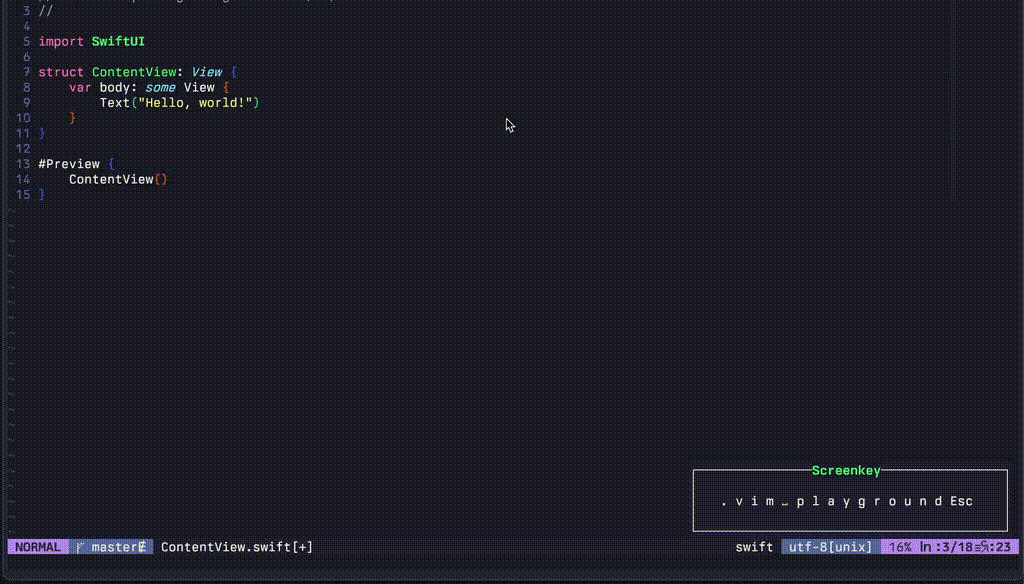Click "Esc" in the Screenkey overlay
This screenshot has width=1024, height=584.
[962, 501]
